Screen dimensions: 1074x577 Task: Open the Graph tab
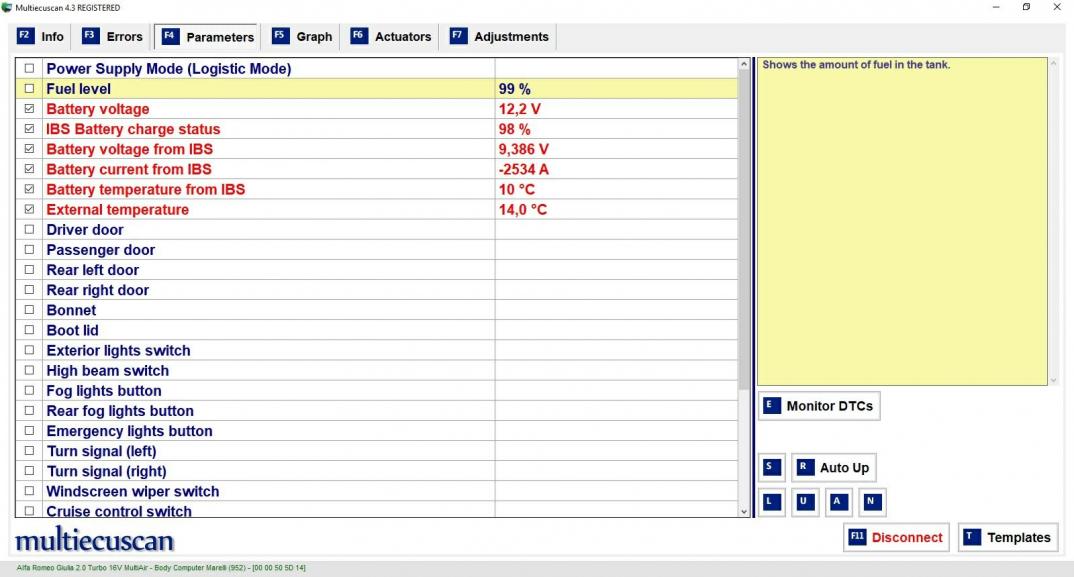pos(303,36)
